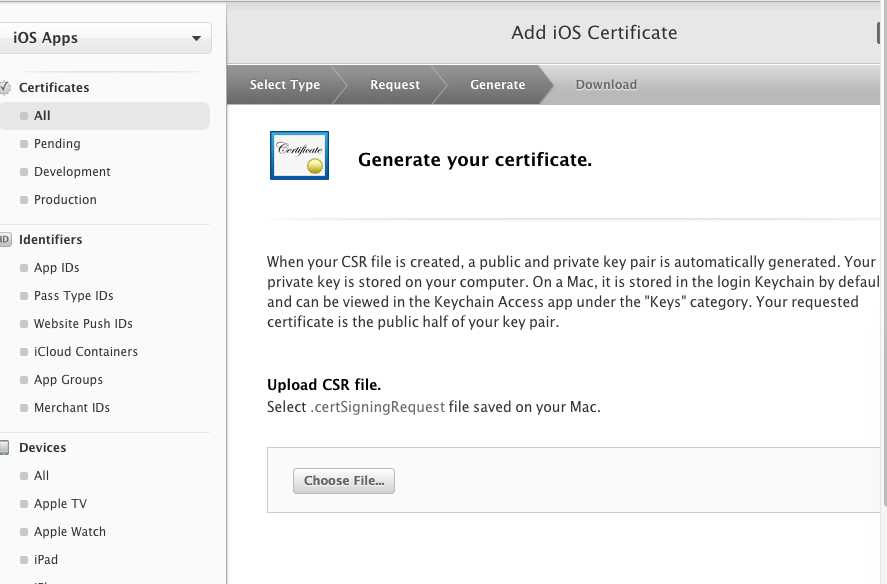Click the Devices section icon
The image size is (887, 584).
pos(5,448)
